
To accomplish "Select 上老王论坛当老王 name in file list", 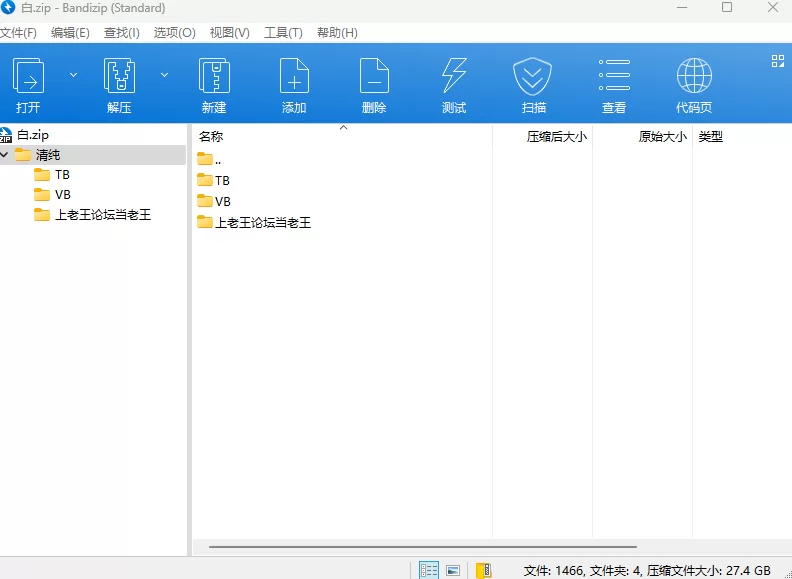I will click(263, 222).
